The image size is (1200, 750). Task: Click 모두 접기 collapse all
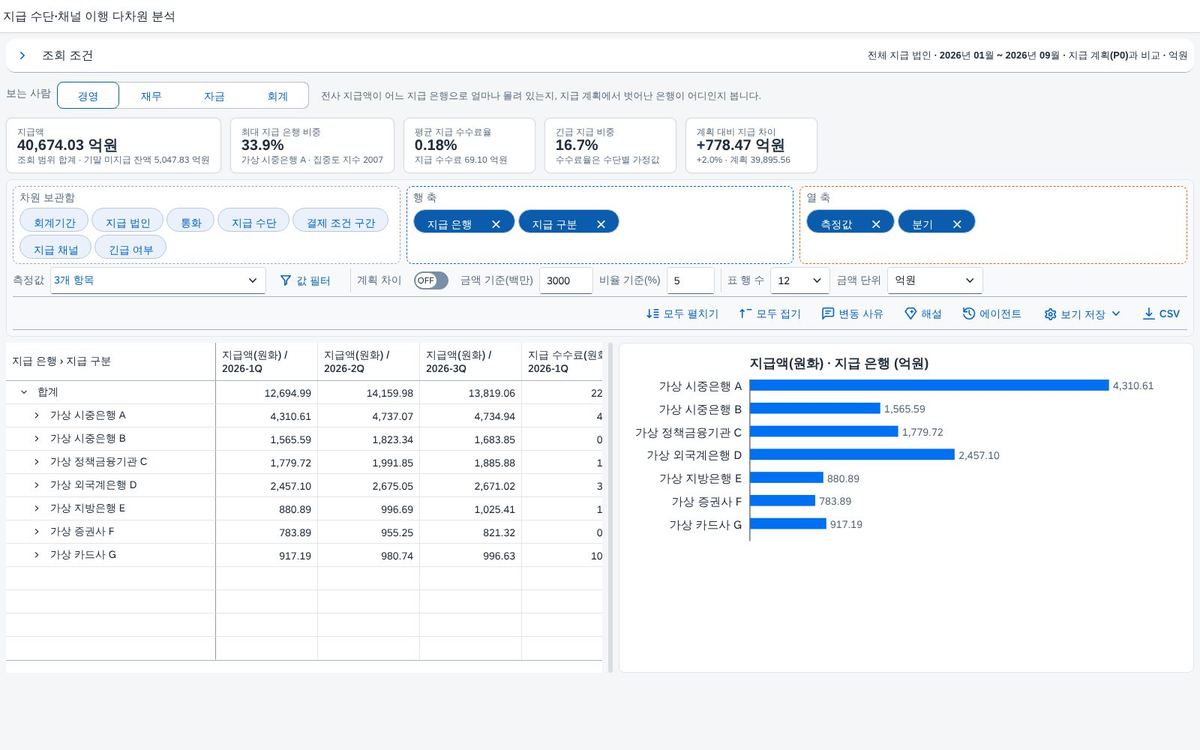coord(769,314)
